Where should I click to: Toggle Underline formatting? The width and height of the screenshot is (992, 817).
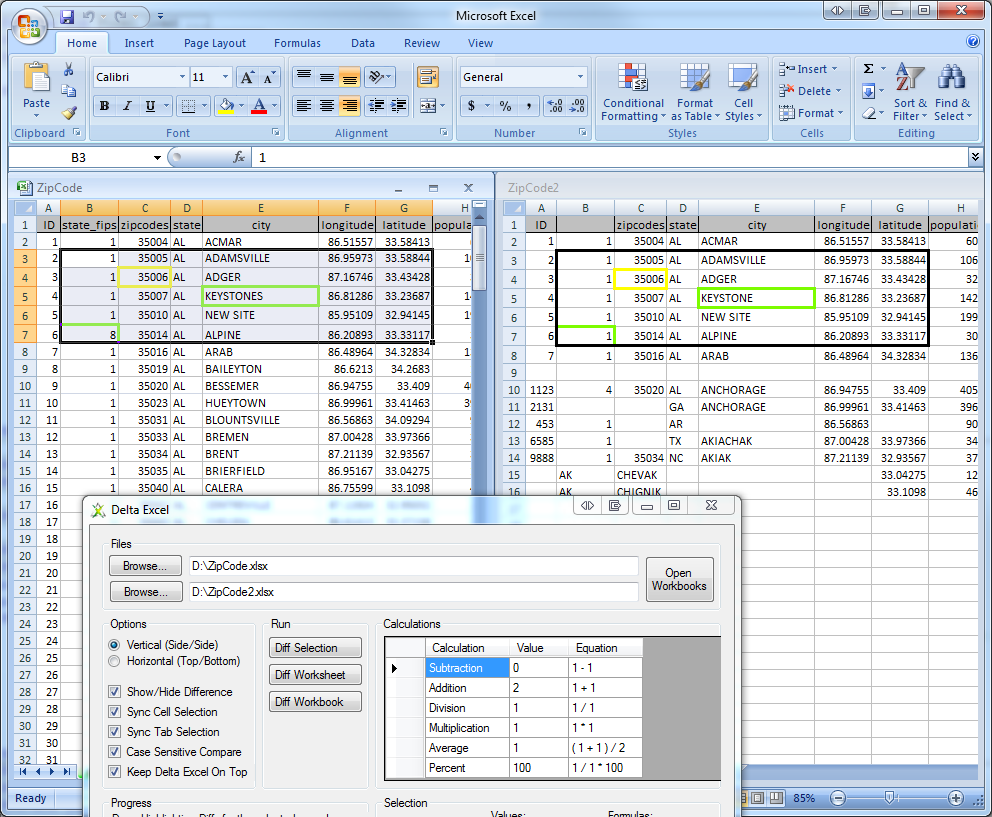tap(150, 106)
